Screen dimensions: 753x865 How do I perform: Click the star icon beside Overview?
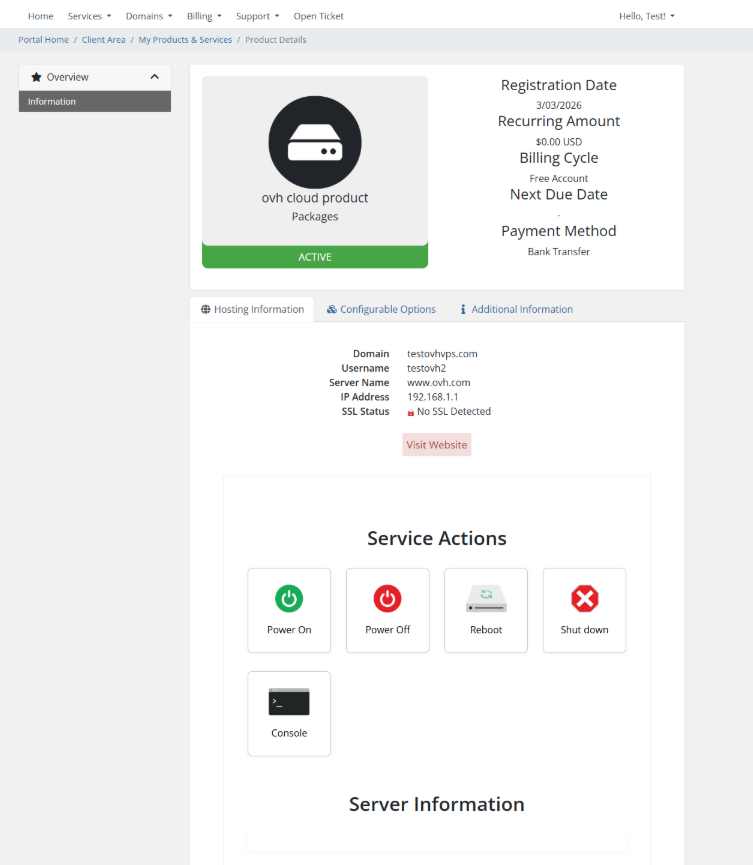tap(37, 77)
